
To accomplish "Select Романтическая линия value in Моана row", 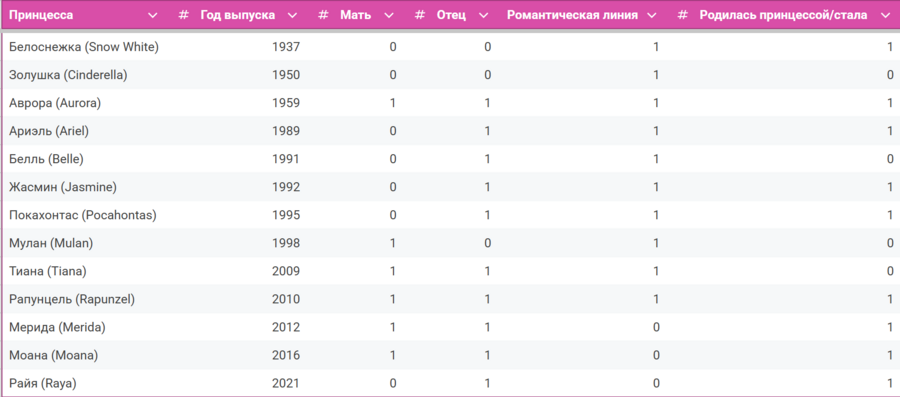I will [x=656, y=356].
